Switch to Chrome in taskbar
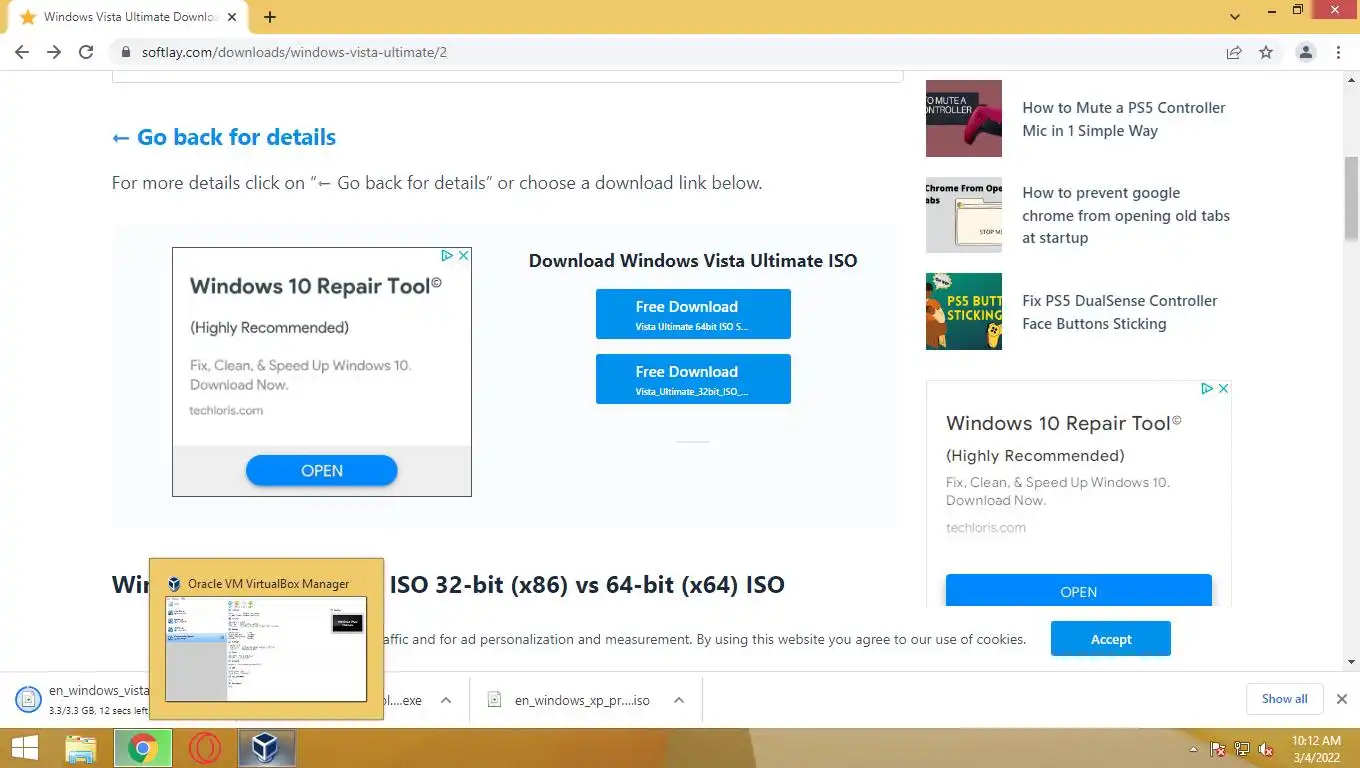 [x=143, y=748]
